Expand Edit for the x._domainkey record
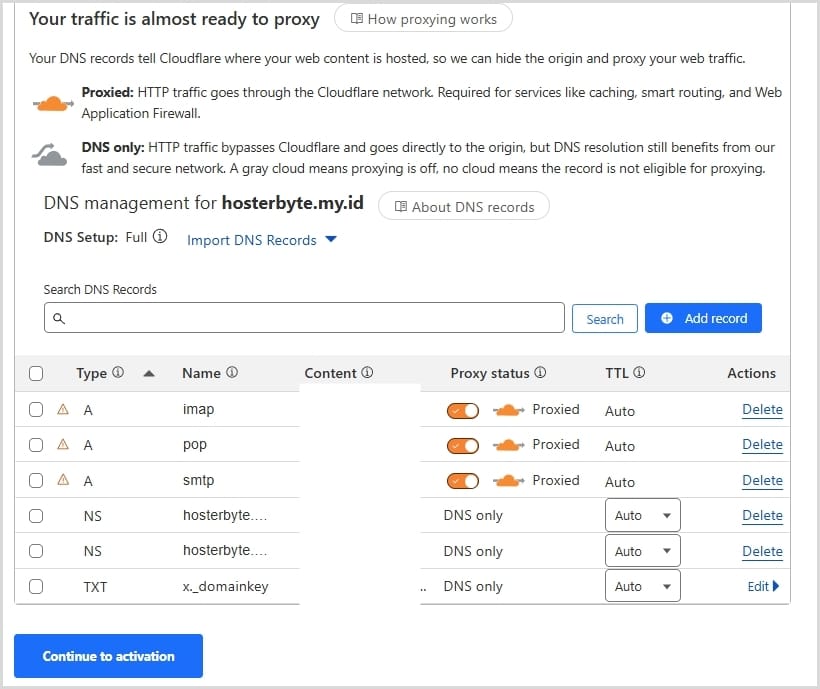The image size is (820, 689). pyautogui.click(x=763, y=586)
